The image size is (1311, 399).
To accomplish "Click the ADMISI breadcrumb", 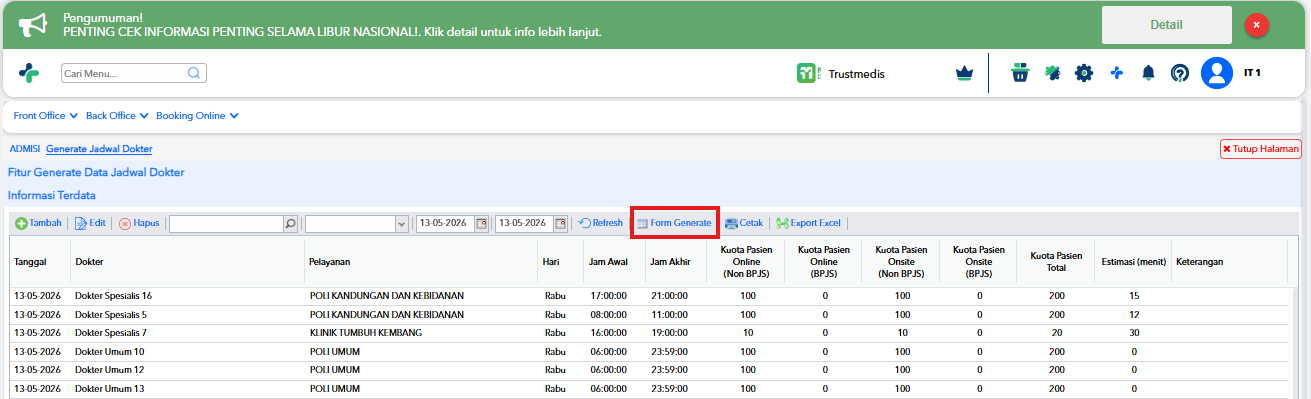I will click(25, 149).
